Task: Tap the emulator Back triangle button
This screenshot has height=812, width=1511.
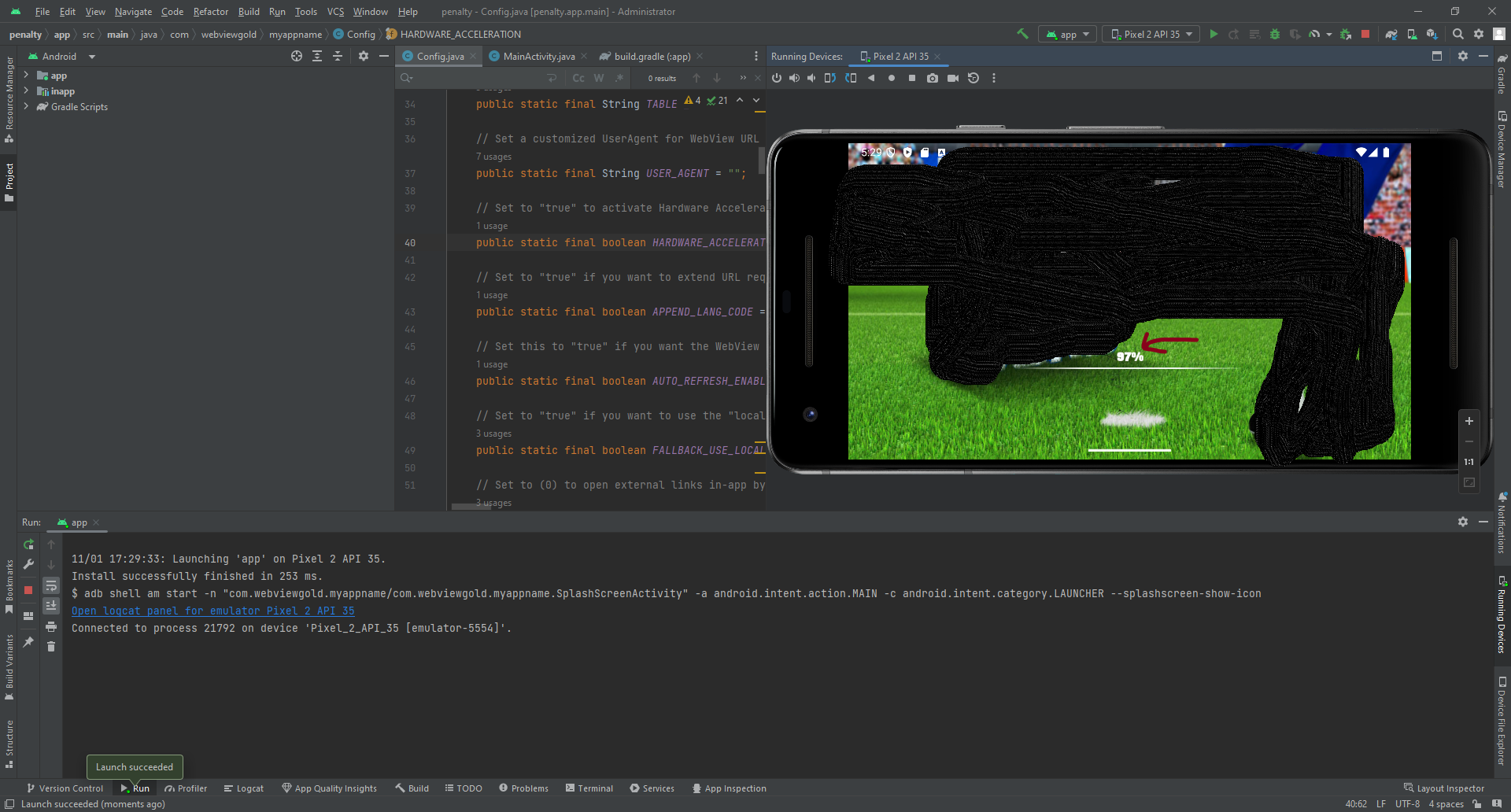Action: tap(871, 78)
